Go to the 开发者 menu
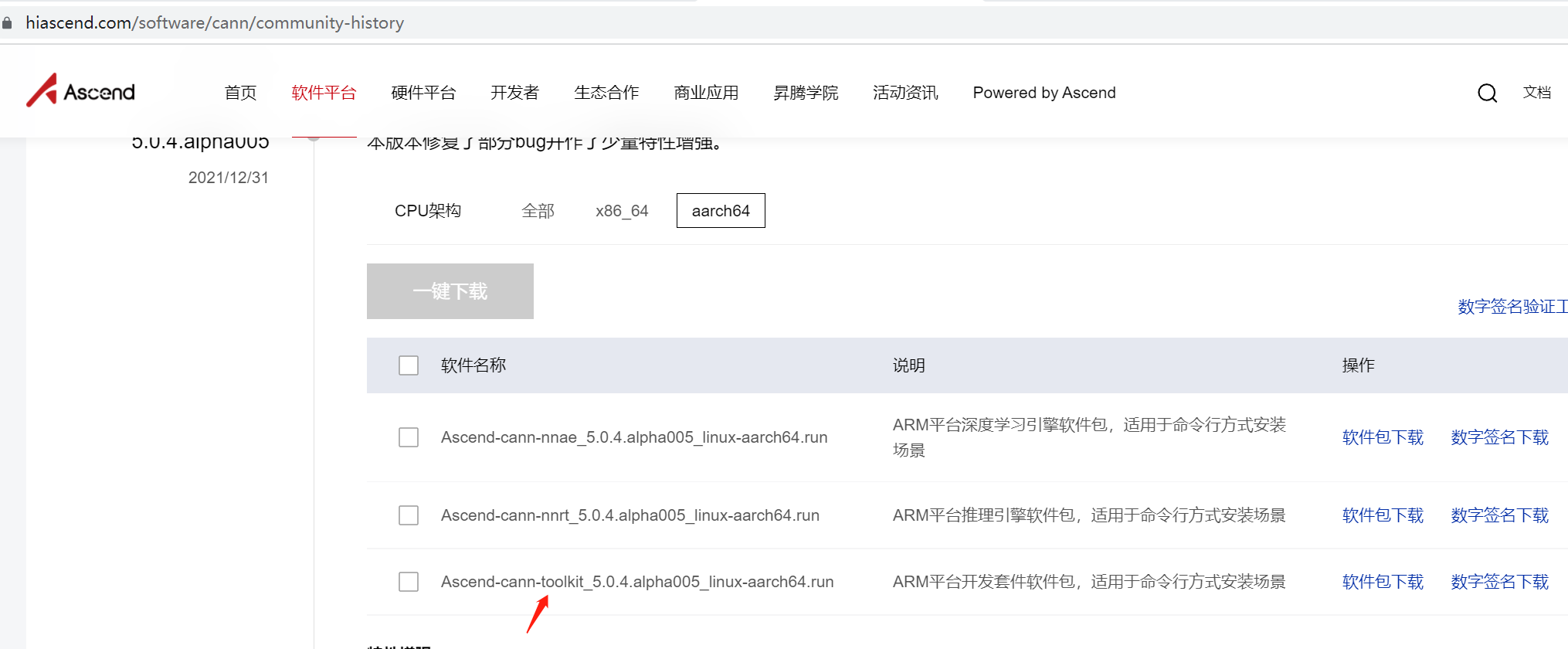1568x649 pixels. 514,93
